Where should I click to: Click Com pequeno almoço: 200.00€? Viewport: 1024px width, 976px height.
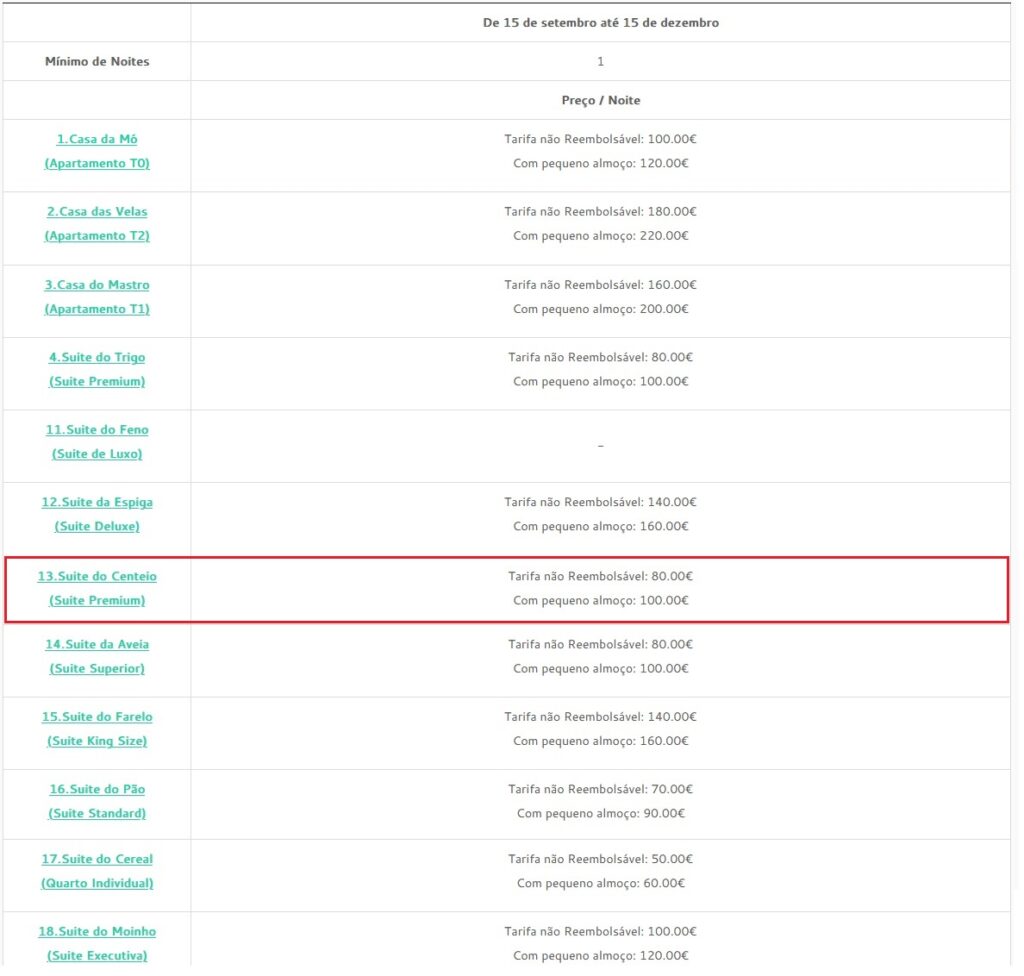pos(600,309)
